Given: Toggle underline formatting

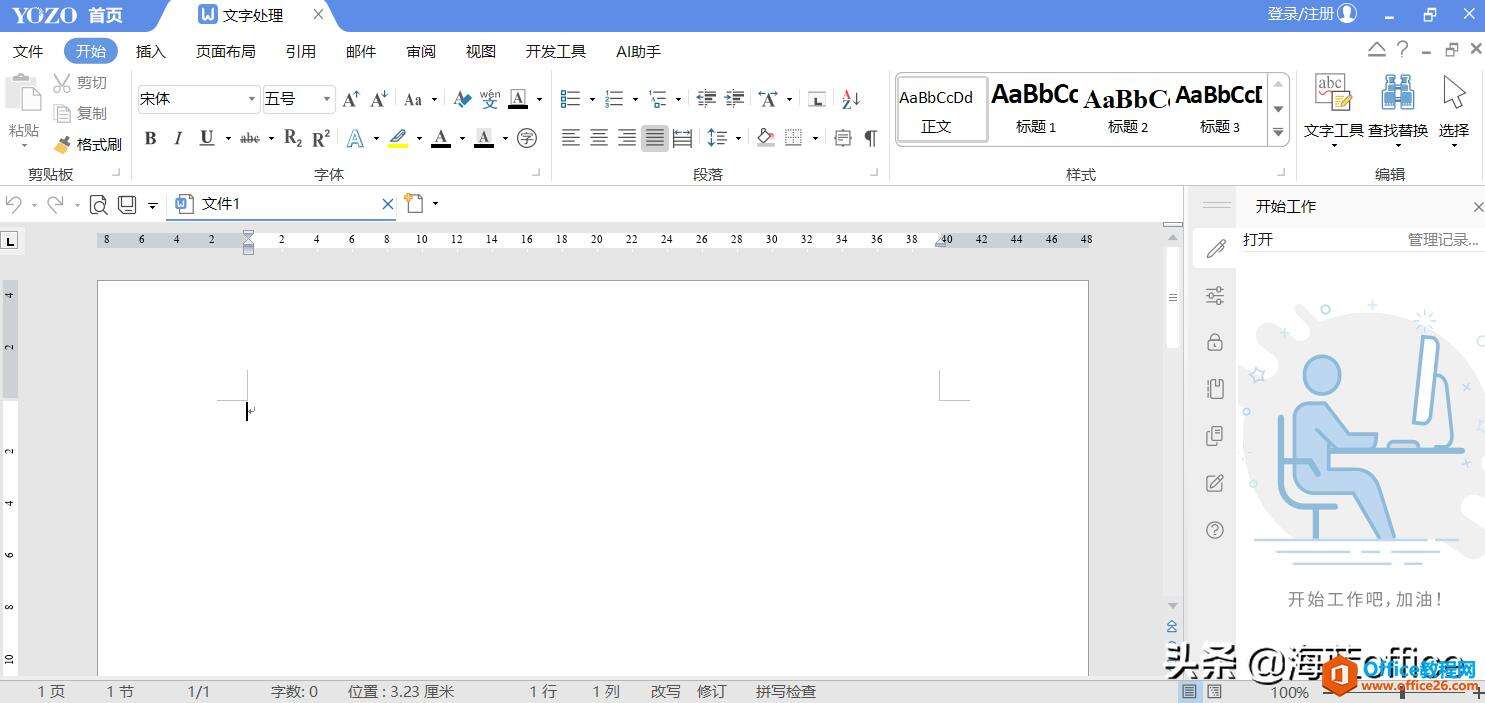Looking at the screenshot, I should point(207,138).
